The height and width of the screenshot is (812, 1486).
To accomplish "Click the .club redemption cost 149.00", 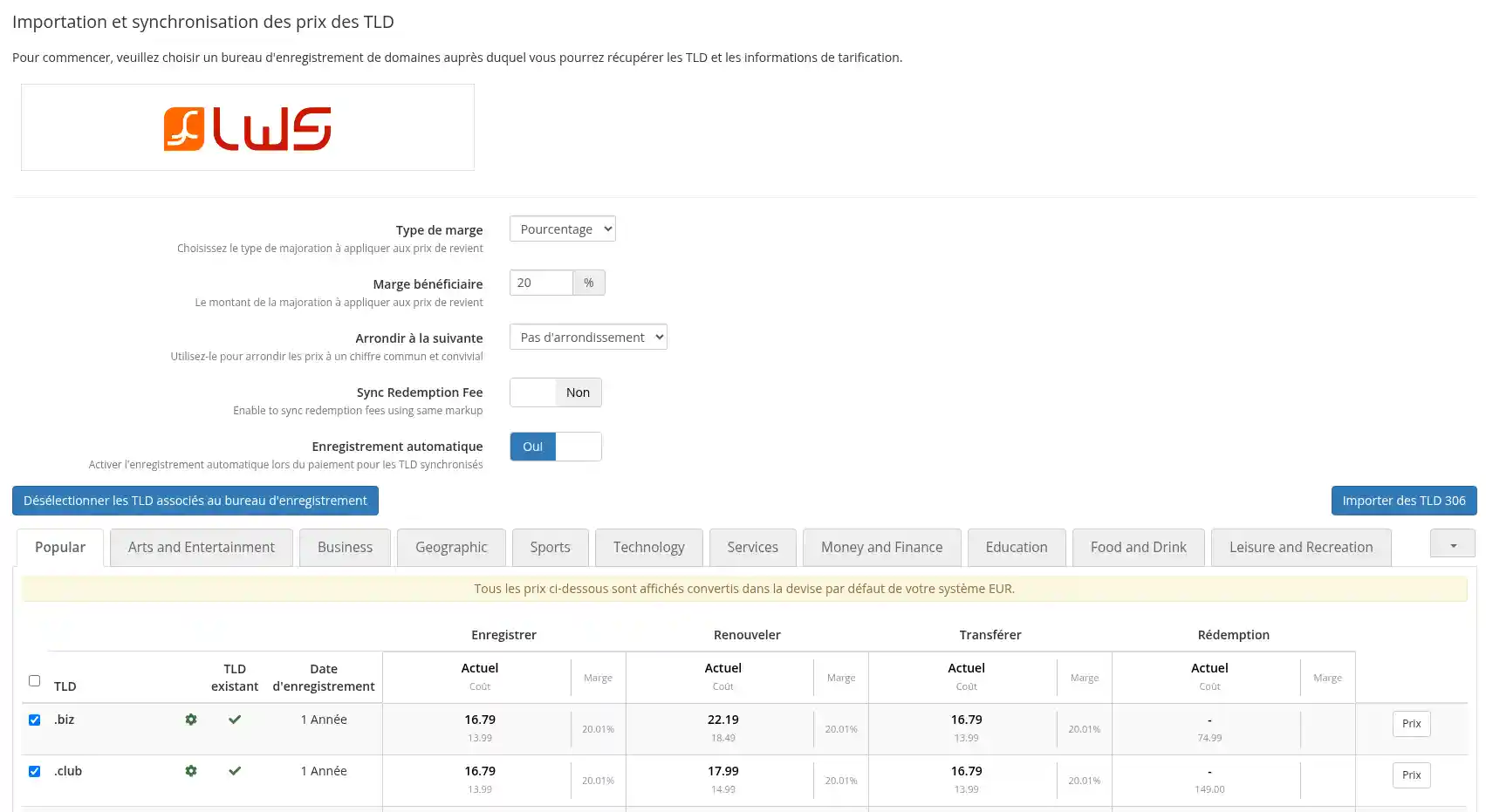I will coord(1209,789).
